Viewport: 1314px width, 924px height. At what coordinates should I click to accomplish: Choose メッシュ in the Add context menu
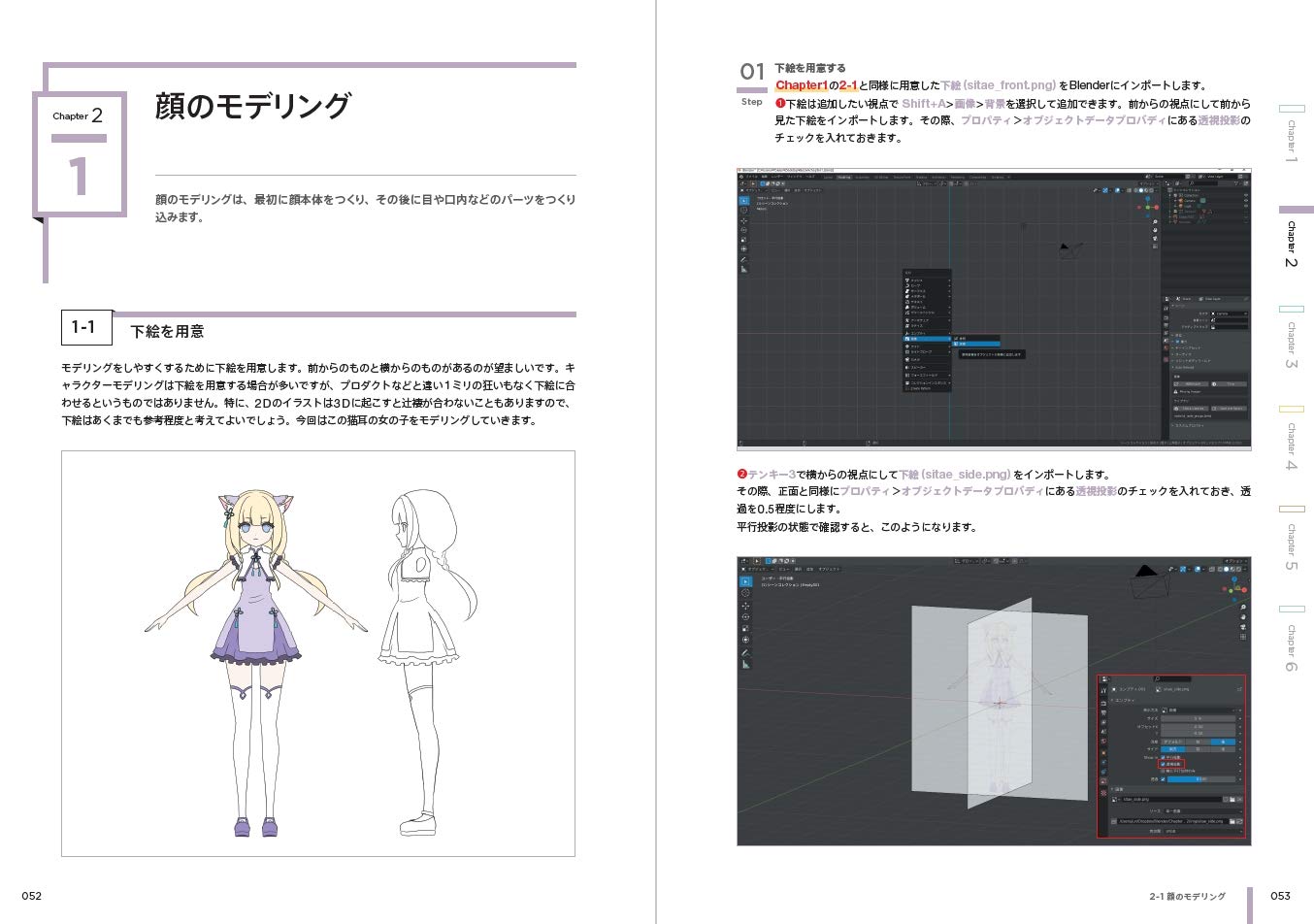click(926, 280)
